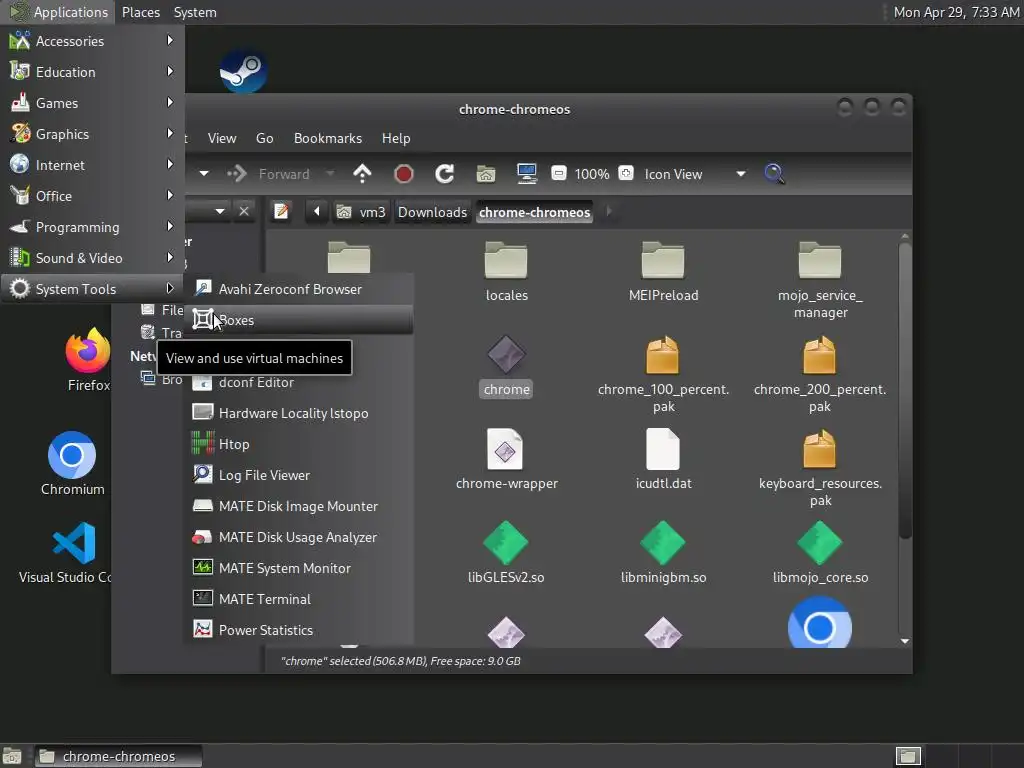
Task: Expand the Sound & Video submenu
Action: coord(92,258)
